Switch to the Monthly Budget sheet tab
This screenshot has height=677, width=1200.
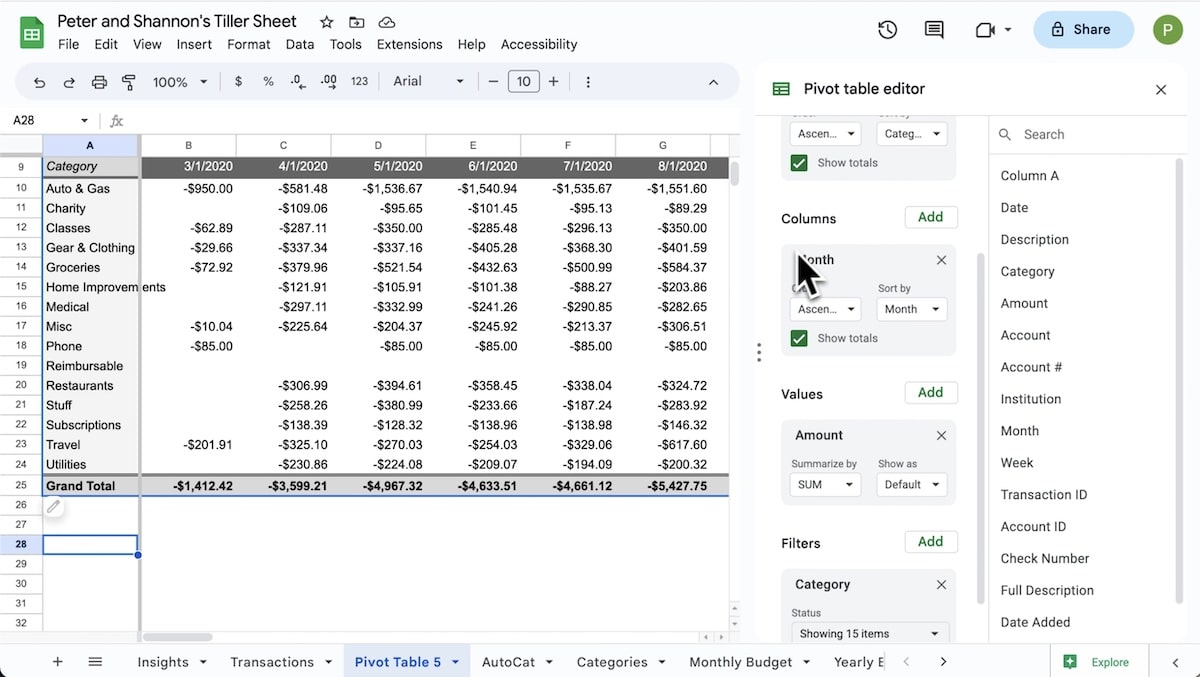(x=741, y=662)
